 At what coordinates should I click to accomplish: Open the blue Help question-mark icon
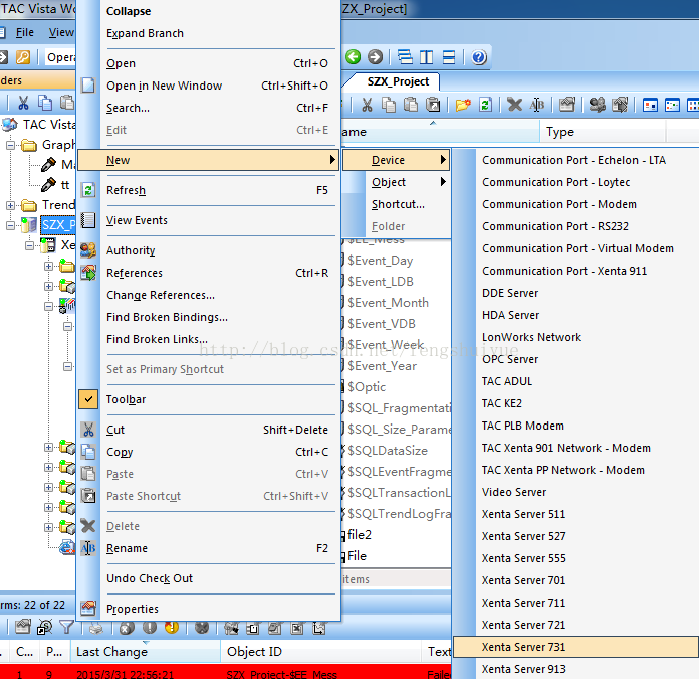pyautogui.click(x=479, y=57)
